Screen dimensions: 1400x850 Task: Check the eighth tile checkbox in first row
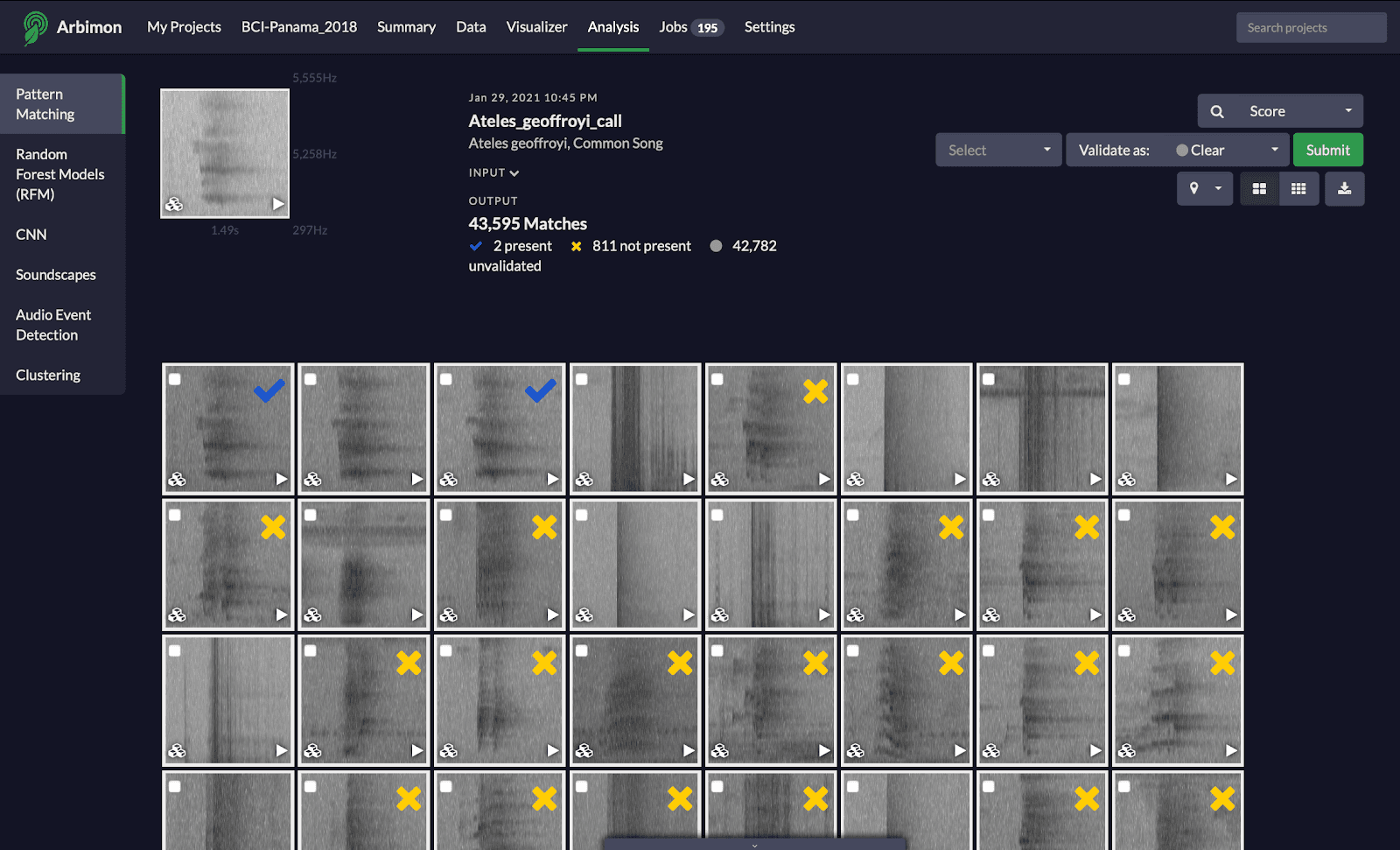coord(1124,379)
